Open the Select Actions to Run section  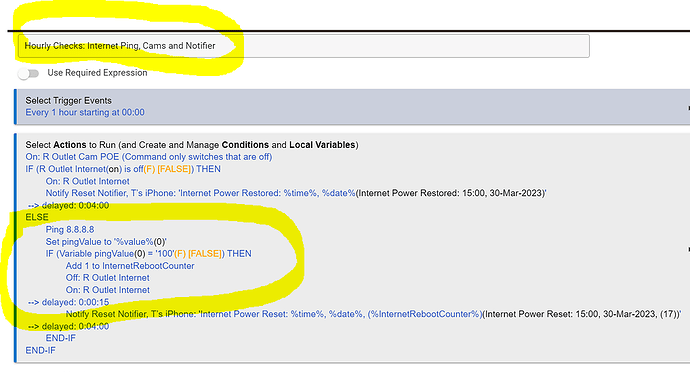352,248
